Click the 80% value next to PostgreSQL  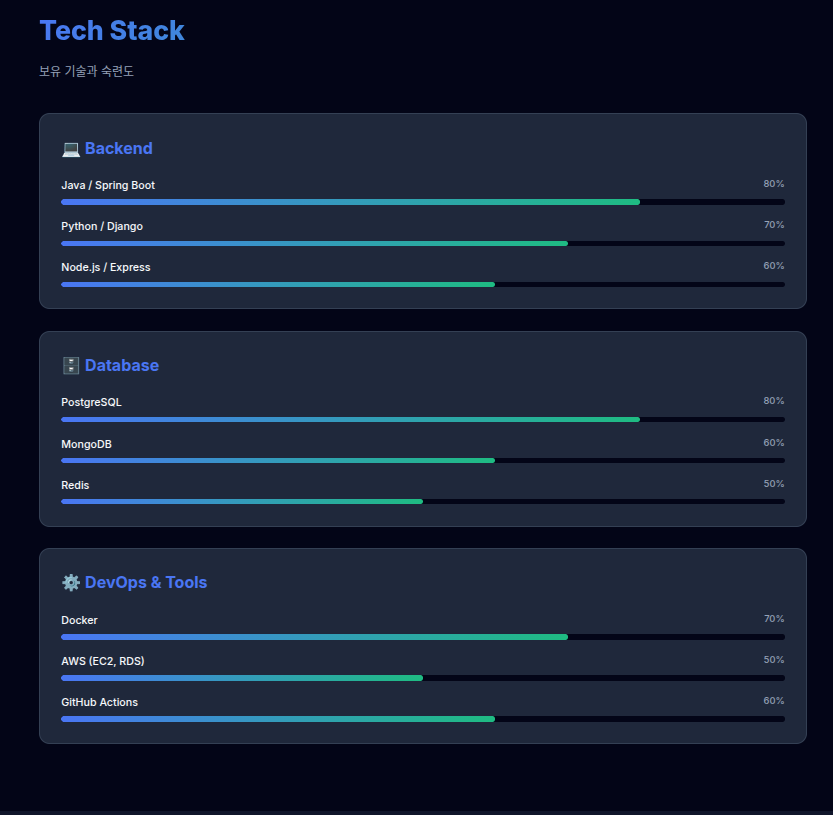[x=773, y=401]
